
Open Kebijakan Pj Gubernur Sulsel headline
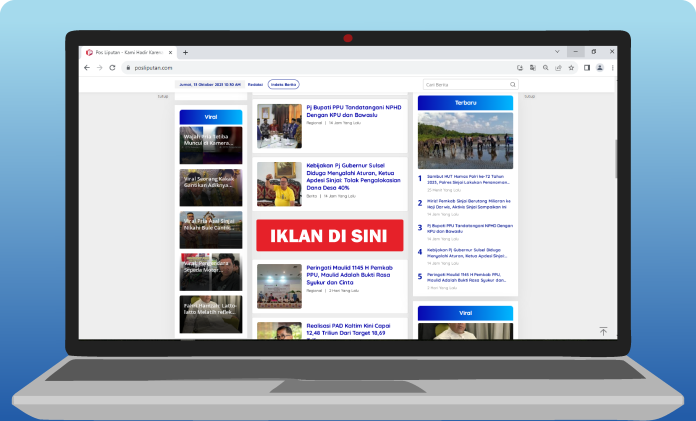coord(353,177)
